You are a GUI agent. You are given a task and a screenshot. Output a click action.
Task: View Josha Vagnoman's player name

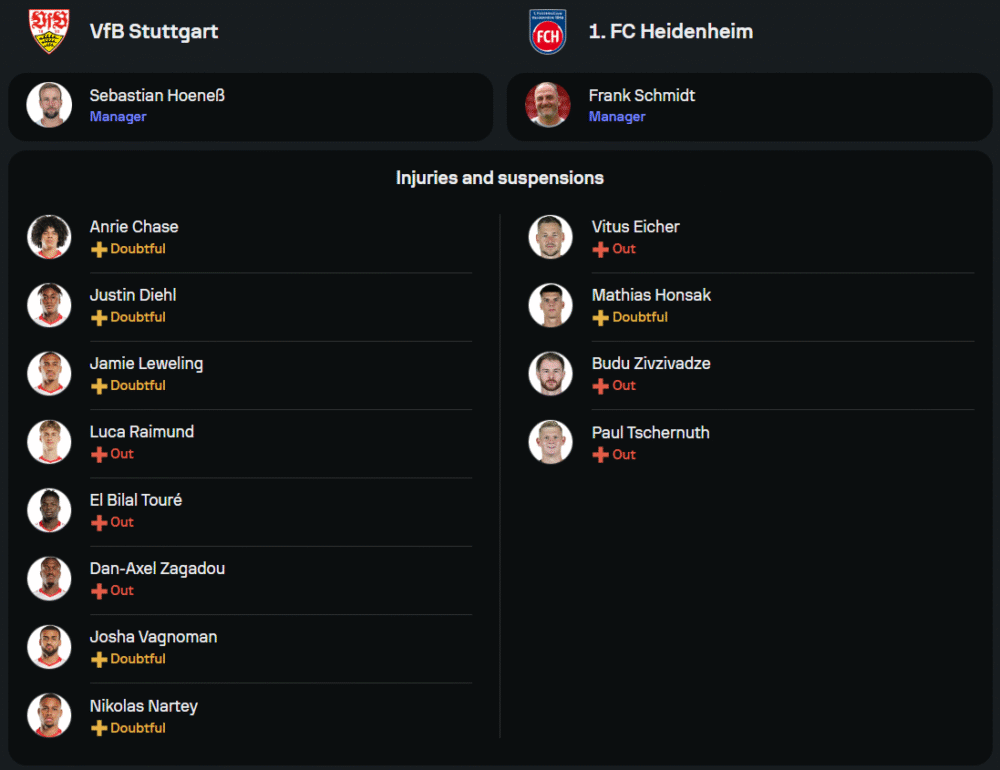153,636
